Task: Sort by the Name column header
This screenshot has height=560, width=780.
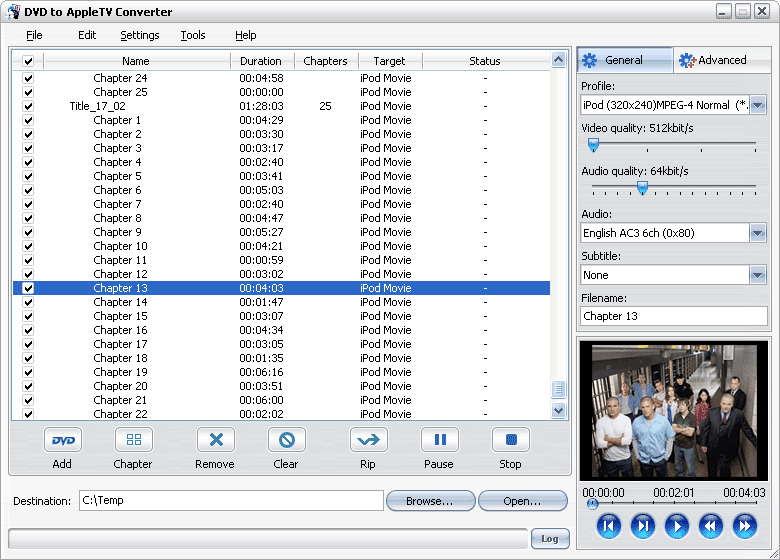Action: coord(137,61)
